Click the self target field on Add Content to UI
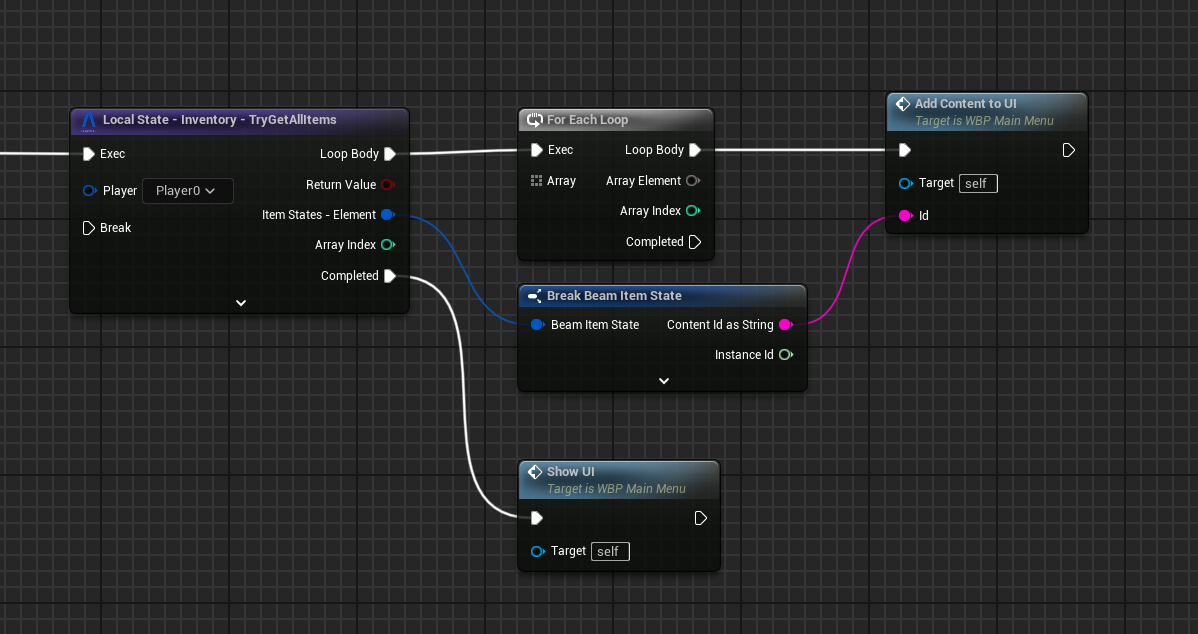The width and height of the screenshot is (1198, 634). (x=978, y=184)
